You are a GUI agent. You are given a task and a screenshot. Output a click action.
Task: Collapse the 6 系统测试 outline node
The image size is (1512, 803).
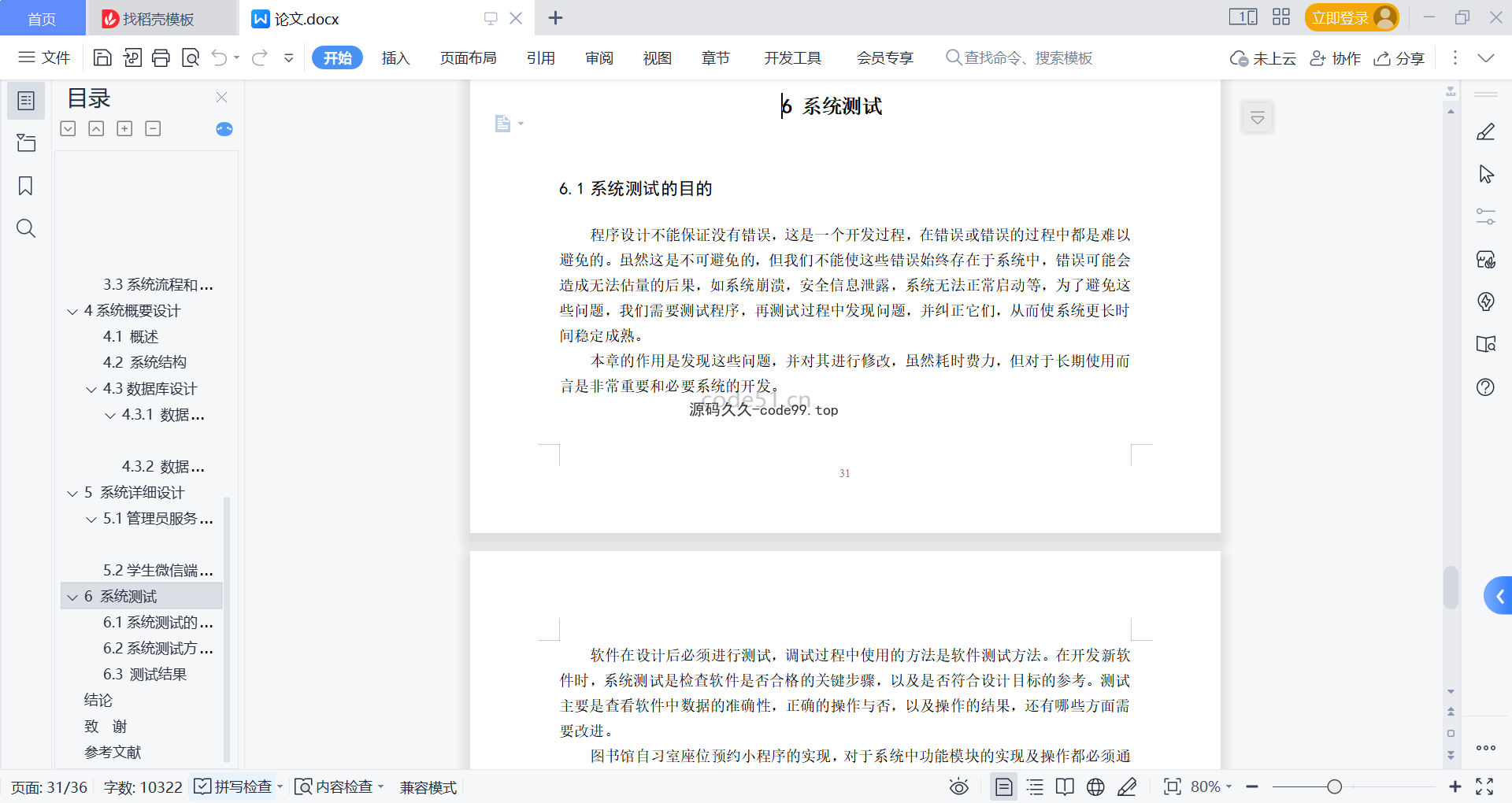72,598
